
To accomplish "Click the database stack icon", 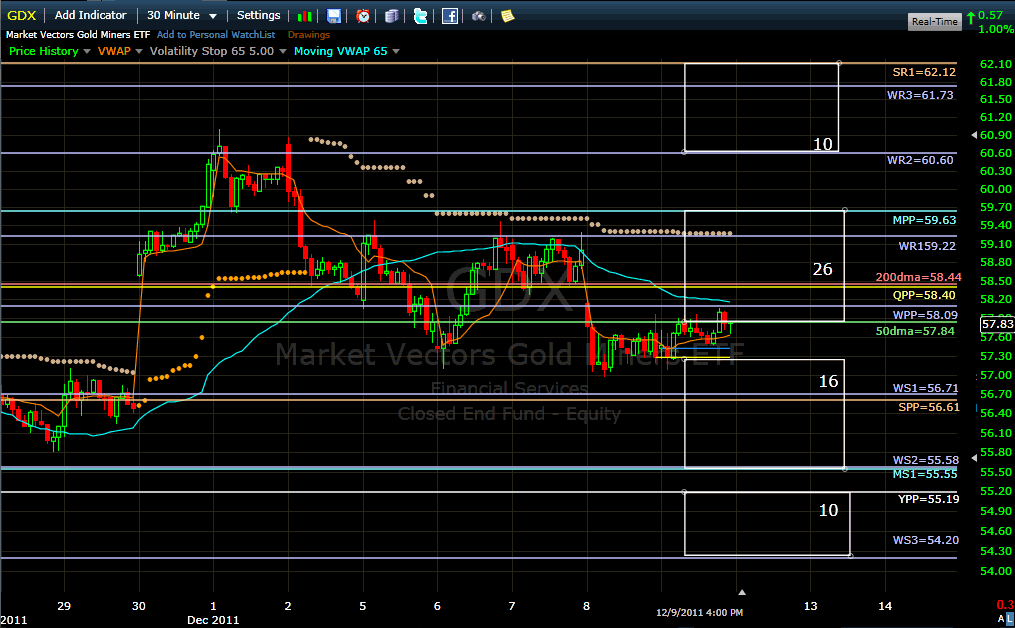I will tap(392, 16).
